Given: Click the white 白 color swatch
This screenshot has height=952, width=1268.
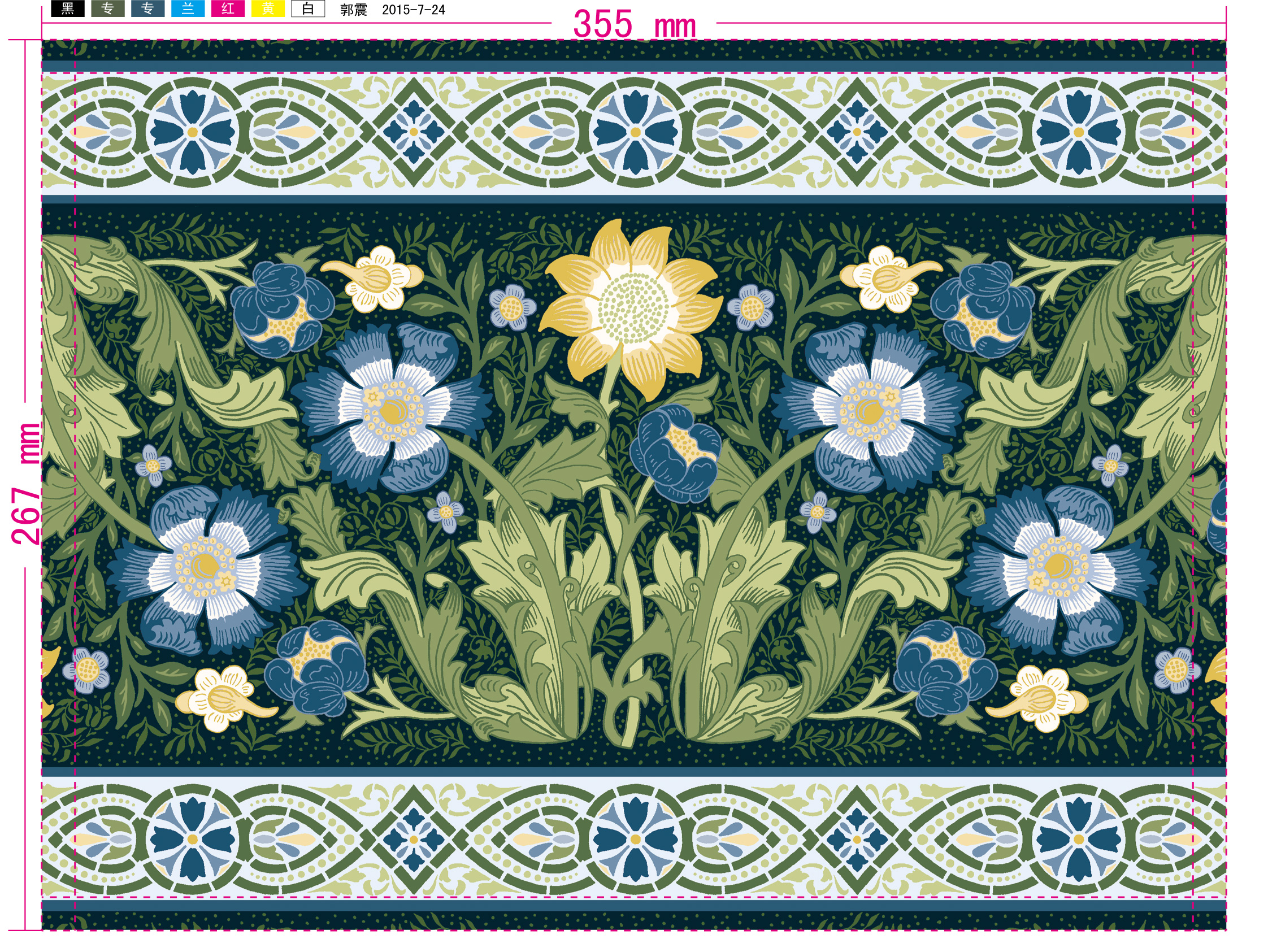Looking at the screenshot, I should pyautogui.click(x=309, y=8).
